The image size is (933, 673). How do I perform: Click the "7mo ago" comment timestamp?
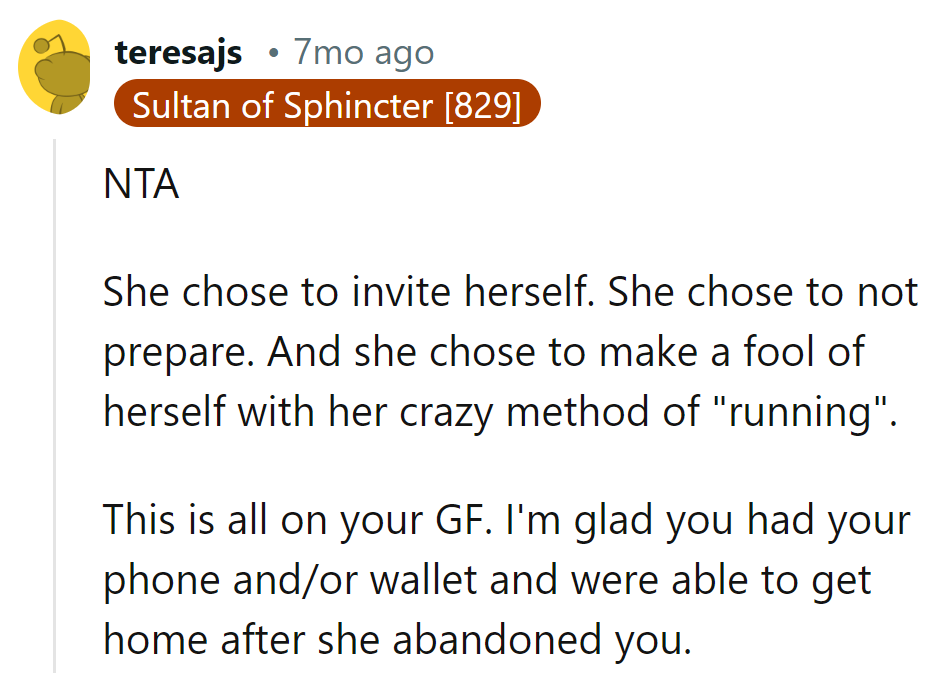click(363, 52)
